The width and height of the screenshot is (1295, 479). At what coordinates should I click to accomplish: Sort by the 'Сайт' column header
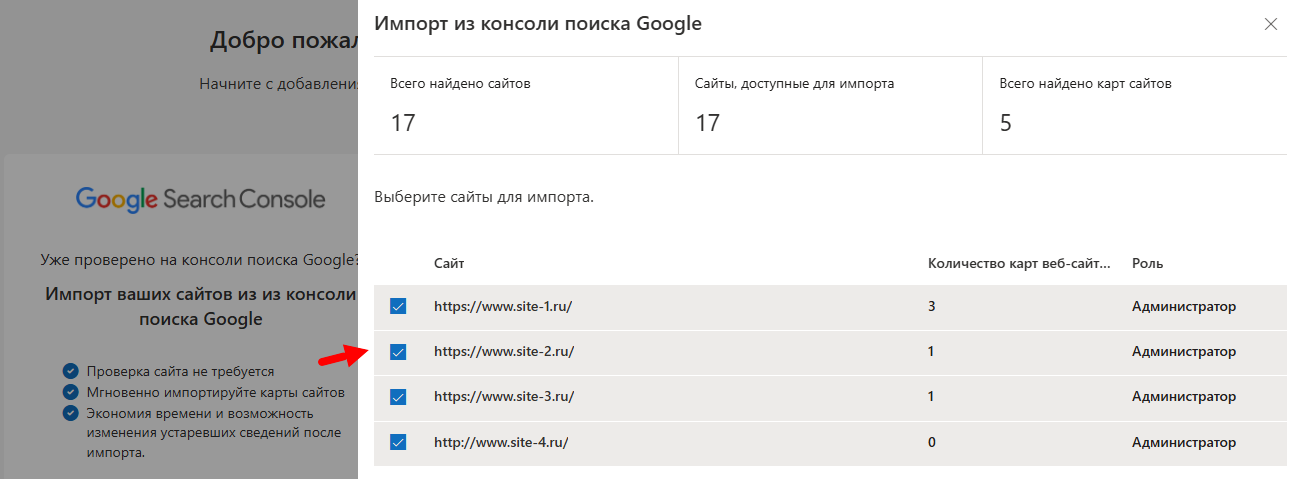click(x=449, y=263)
